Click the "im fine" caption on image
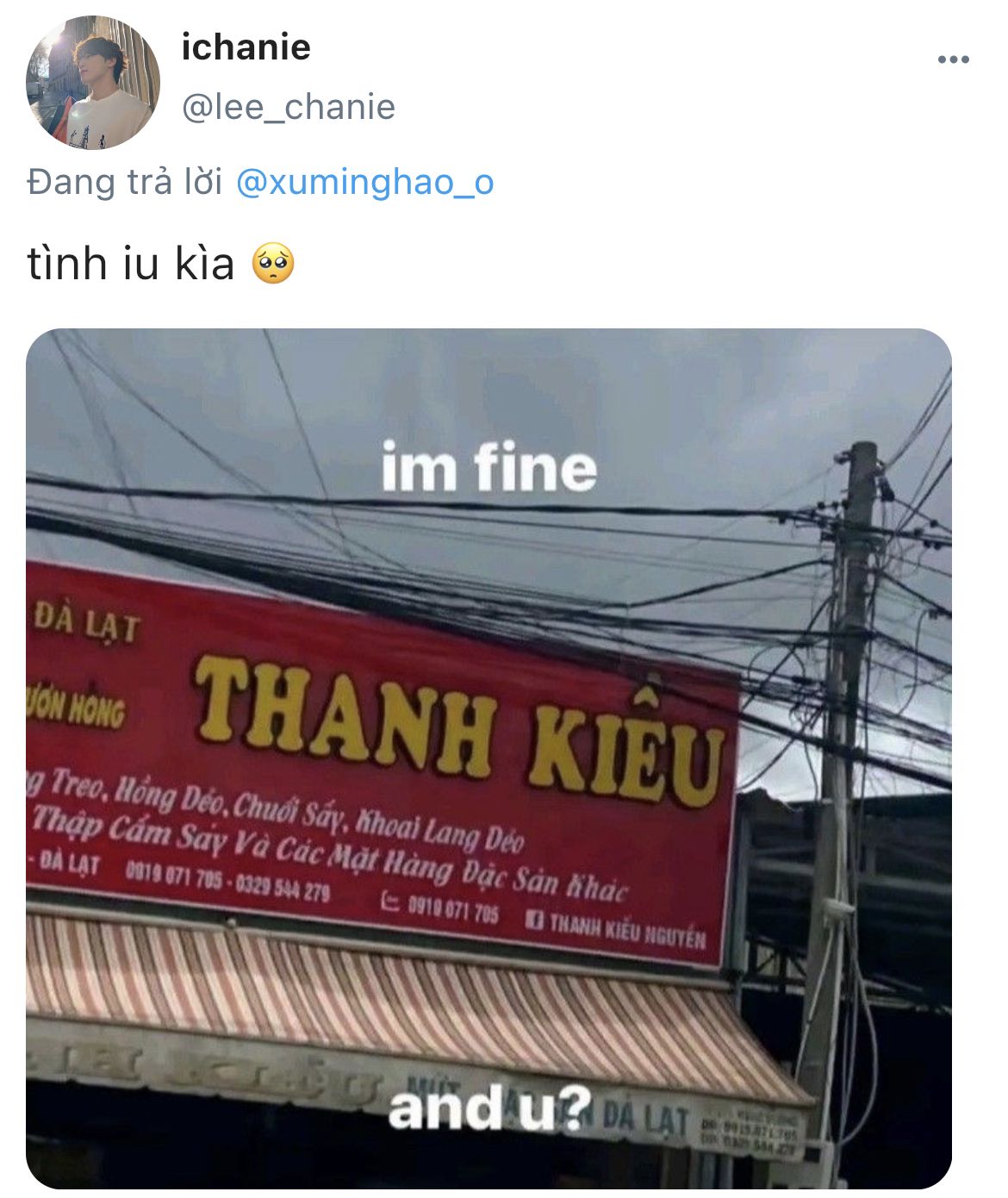Image resolution: width=1008 pixels, height=1198 pixels. click(x=488, y=467)
